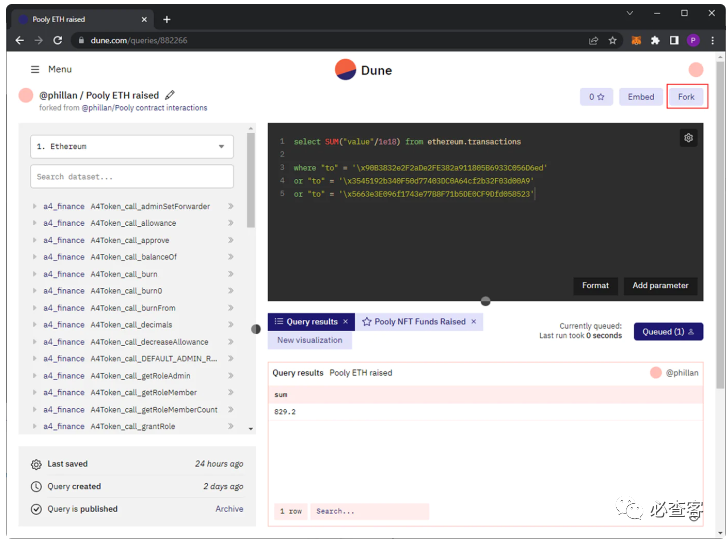Click Add parameter button
This screenshot has height=541, width=727.
[660, 286]
